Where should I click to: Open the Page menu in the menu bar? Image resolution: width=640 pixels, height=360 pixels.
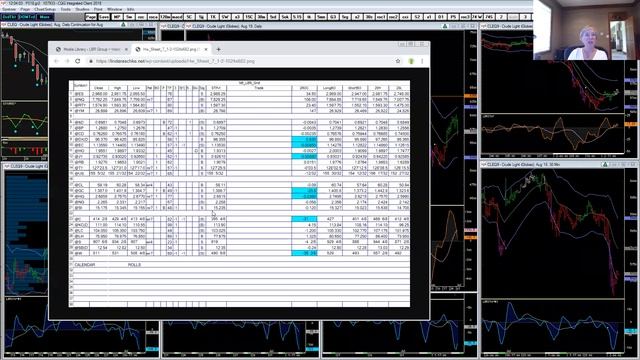(x=25, y=9)
